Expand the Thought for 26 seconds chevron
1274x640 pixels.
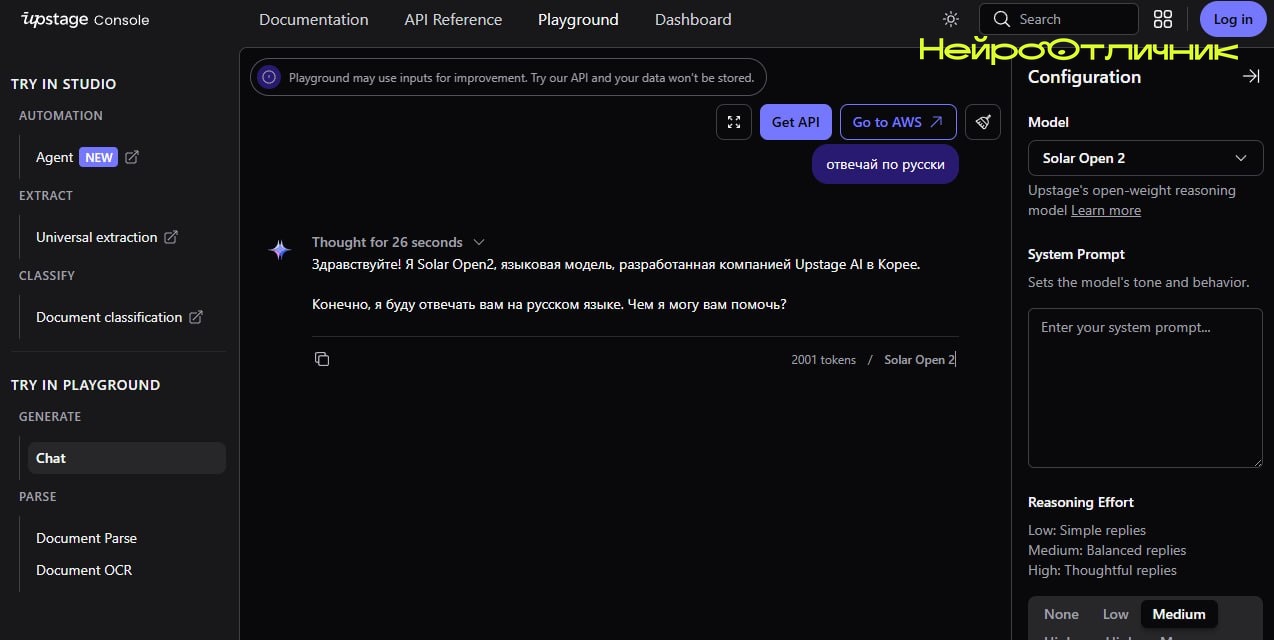pos(479,242)
